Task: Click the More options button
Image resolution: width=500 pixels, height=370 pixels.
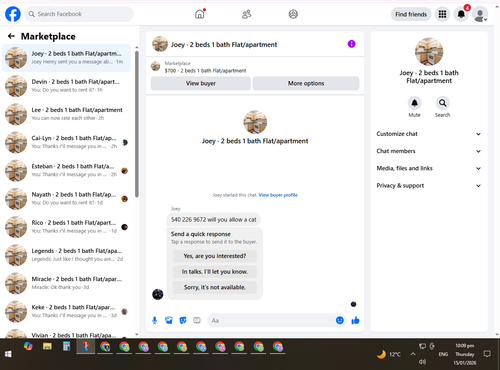Action: tap(306, 83)
